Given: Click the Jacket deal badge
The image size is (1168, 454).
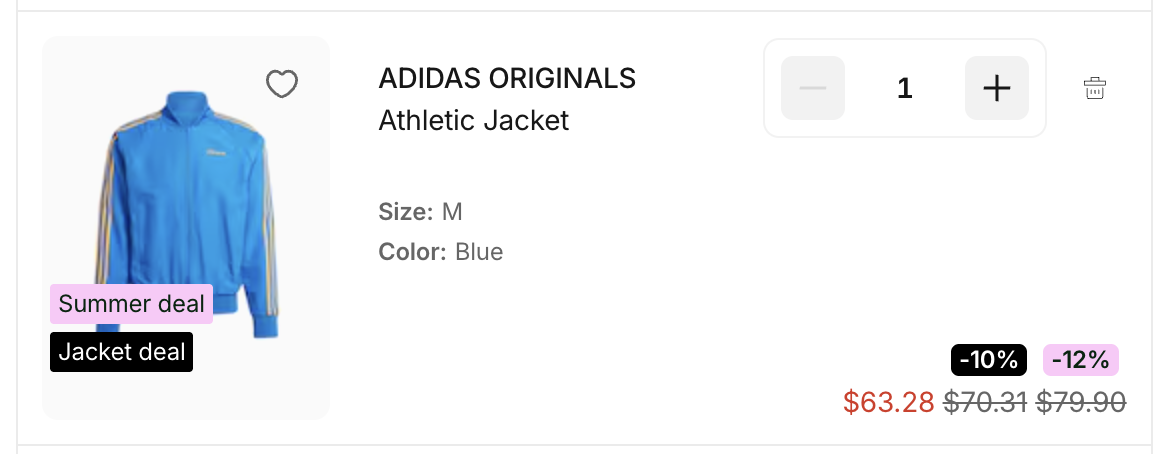Looking at the screenshot, I should 121,352.
